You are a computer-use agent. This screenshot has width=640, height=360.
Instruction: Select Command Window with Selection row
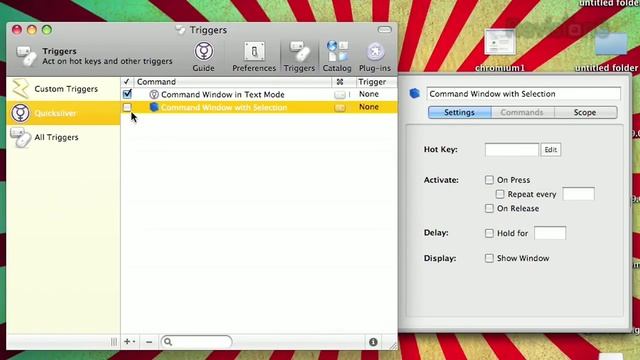pyautogui.click(x=259, y=107)
